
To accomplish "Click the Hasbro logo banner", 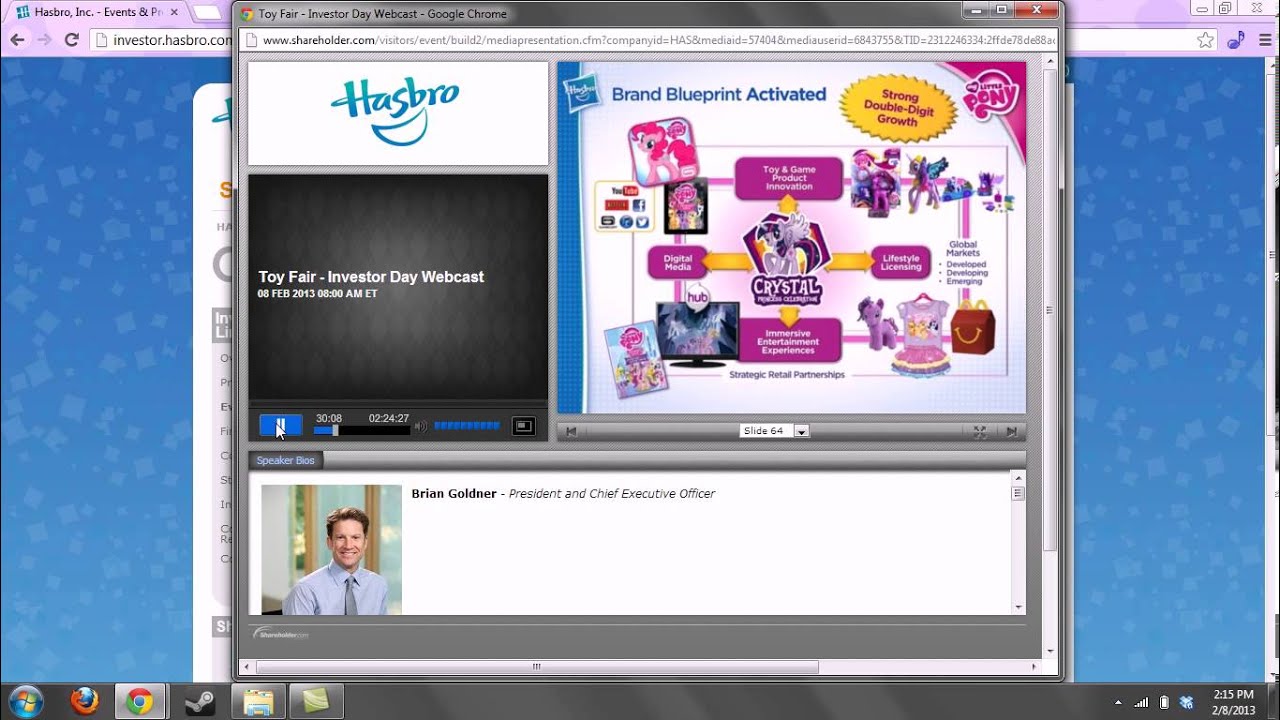I will click(398, 113).
